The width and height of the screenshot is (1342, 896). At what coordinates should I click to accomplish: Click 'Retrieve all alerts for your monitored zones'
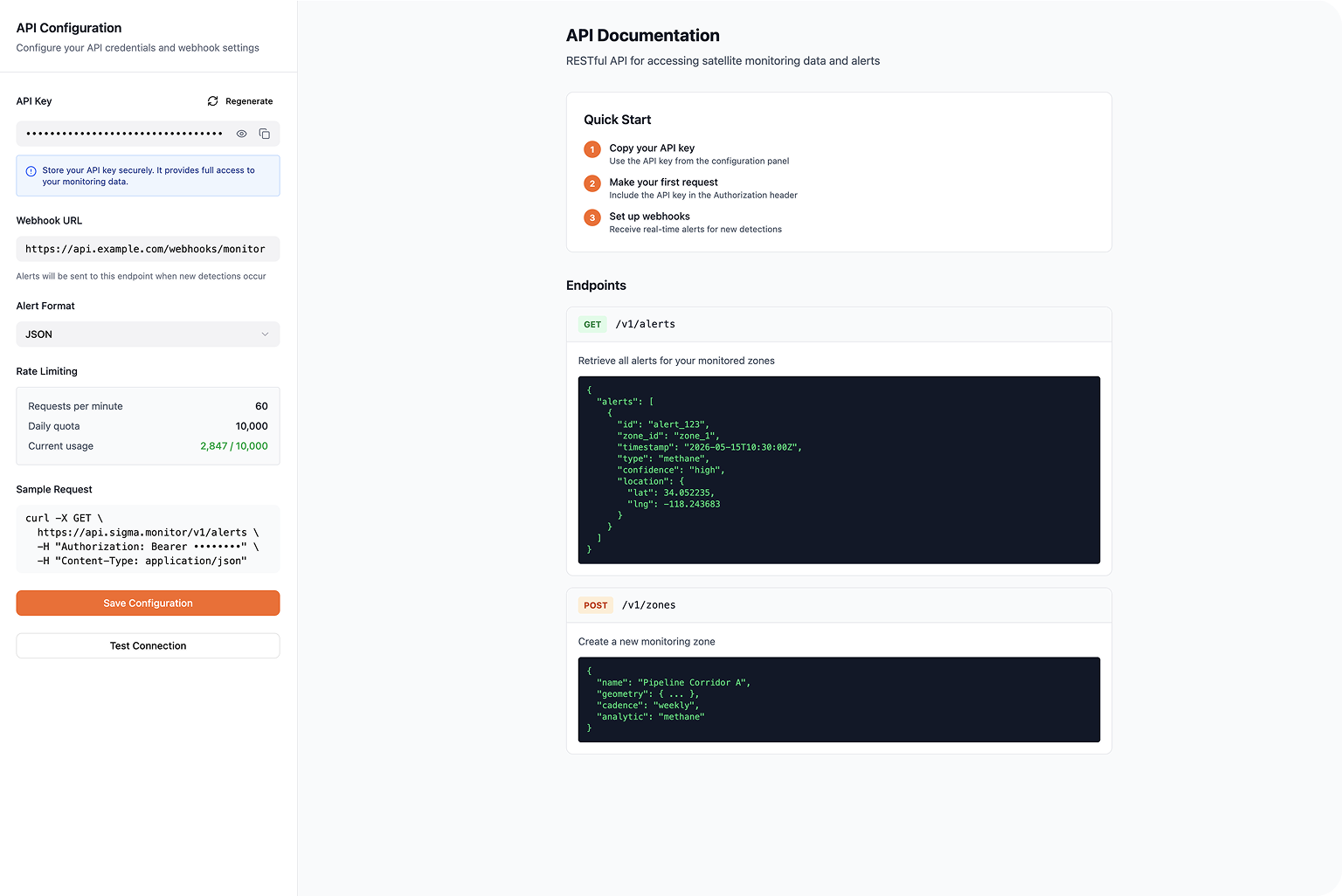676,361
